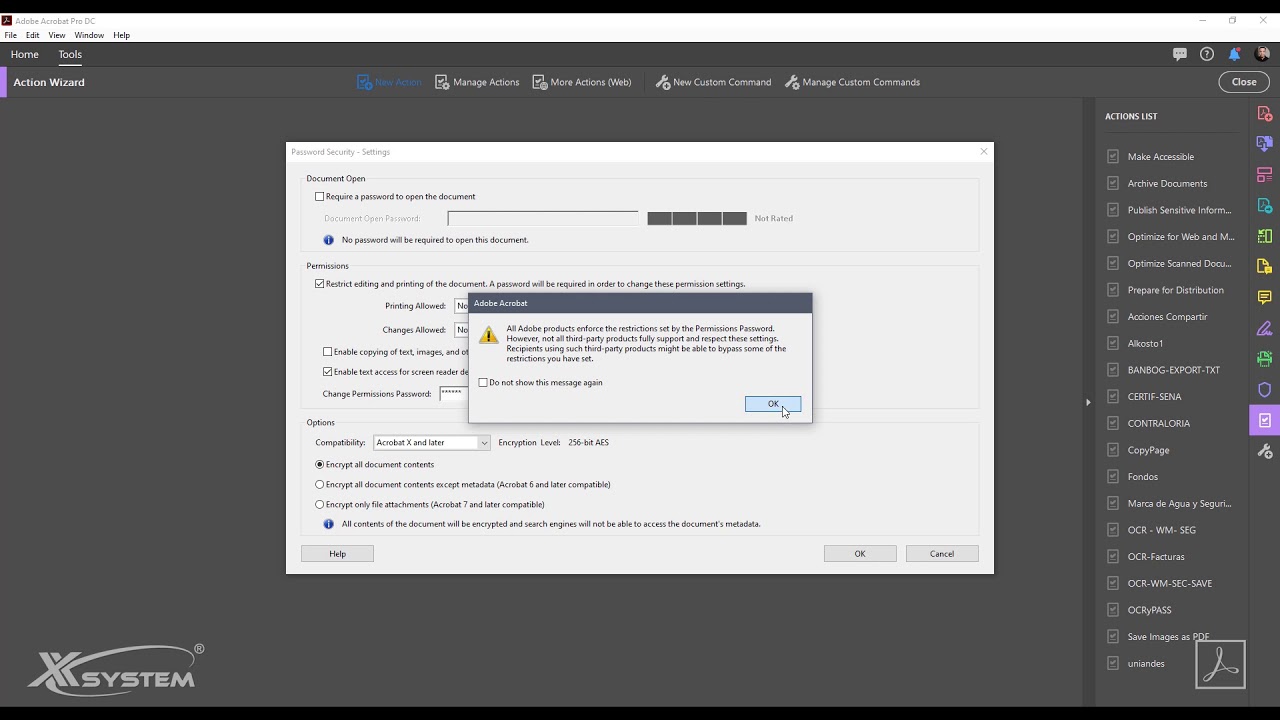Toggle Enable text access for screen reader
The width and height of the screenshot is (1280, 720).
click(327, 372)
